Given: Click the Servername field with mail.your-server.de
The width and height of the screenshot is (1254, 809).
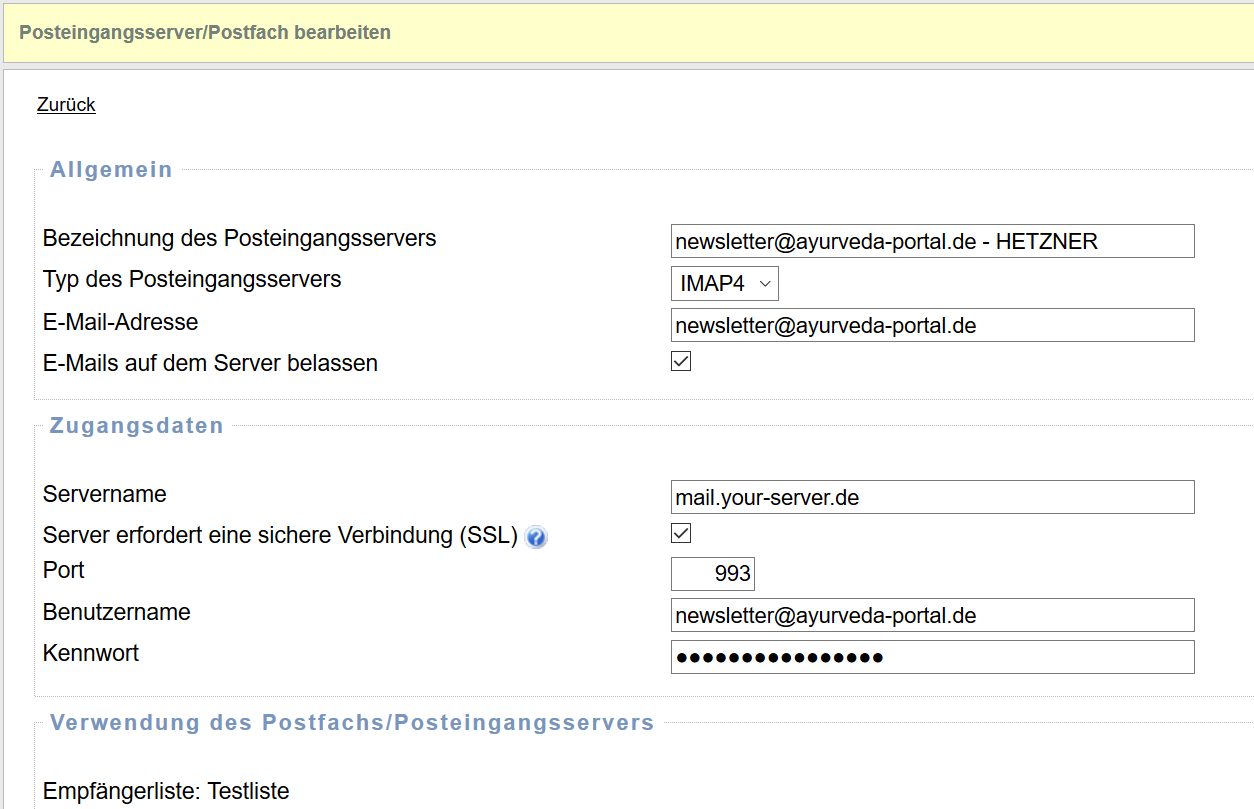Looking at the screenshot, I should click(932, 497).
